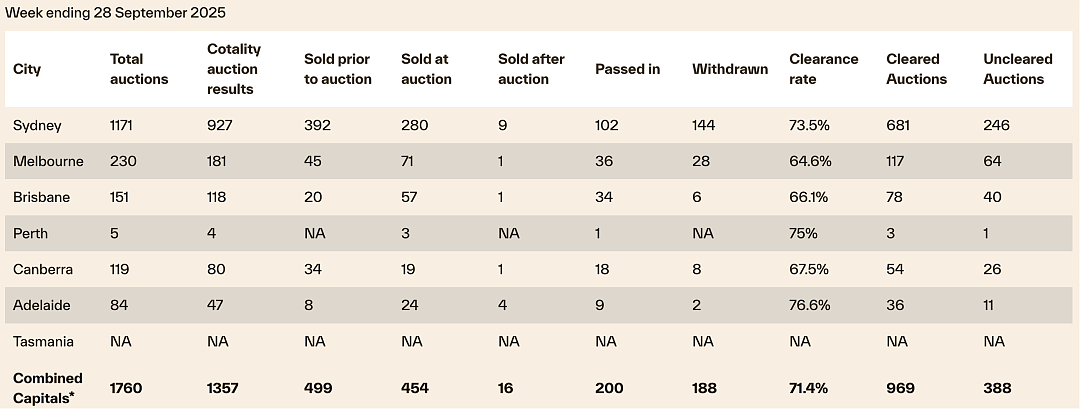Click the Sydney row label

click(37, 125)
